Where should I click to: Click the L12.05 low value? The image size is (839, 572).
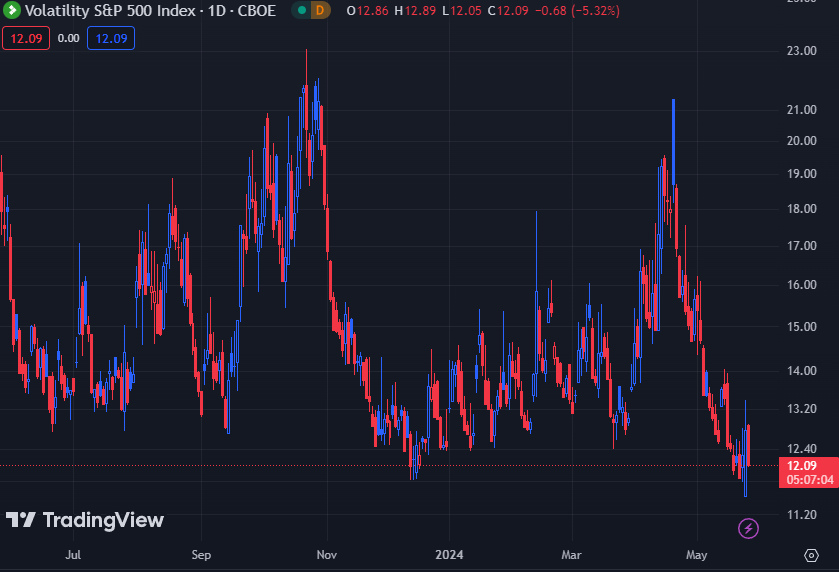pyautogui.click(x=462, y=11)
